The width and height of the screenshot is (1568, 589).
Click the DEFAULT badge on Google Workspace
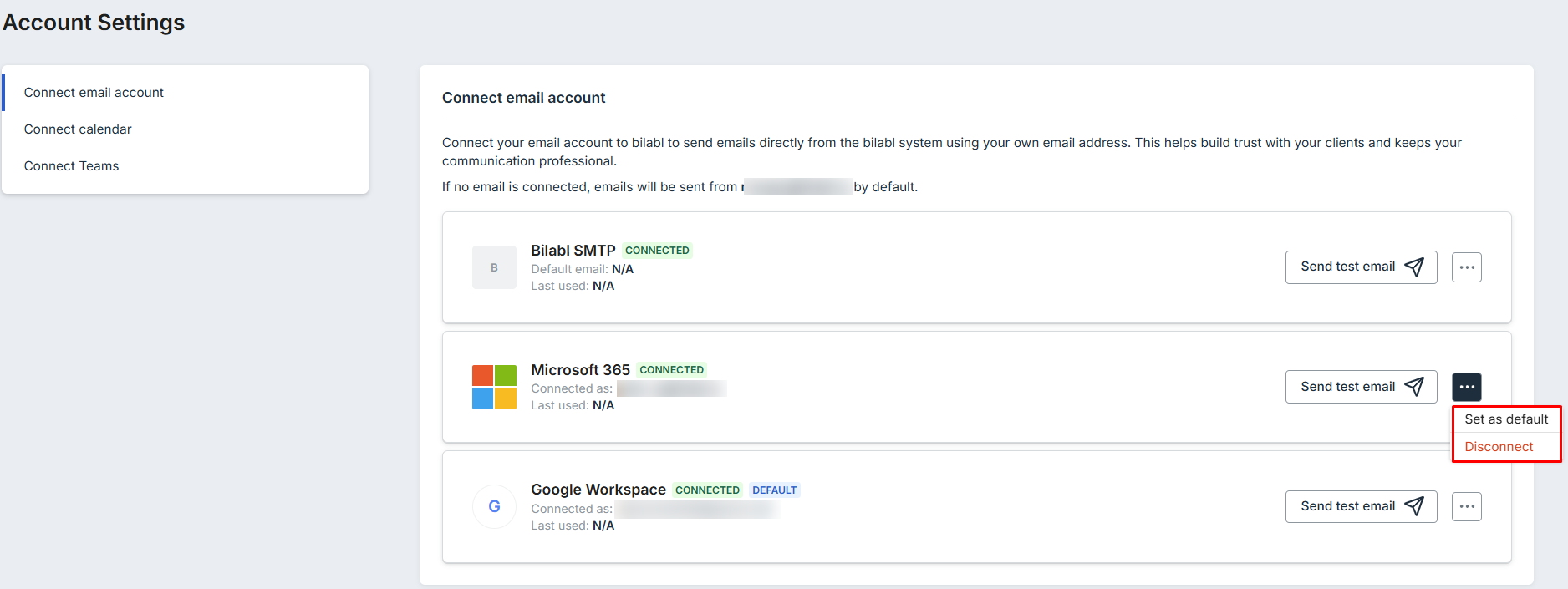click(x=774, y=490)
